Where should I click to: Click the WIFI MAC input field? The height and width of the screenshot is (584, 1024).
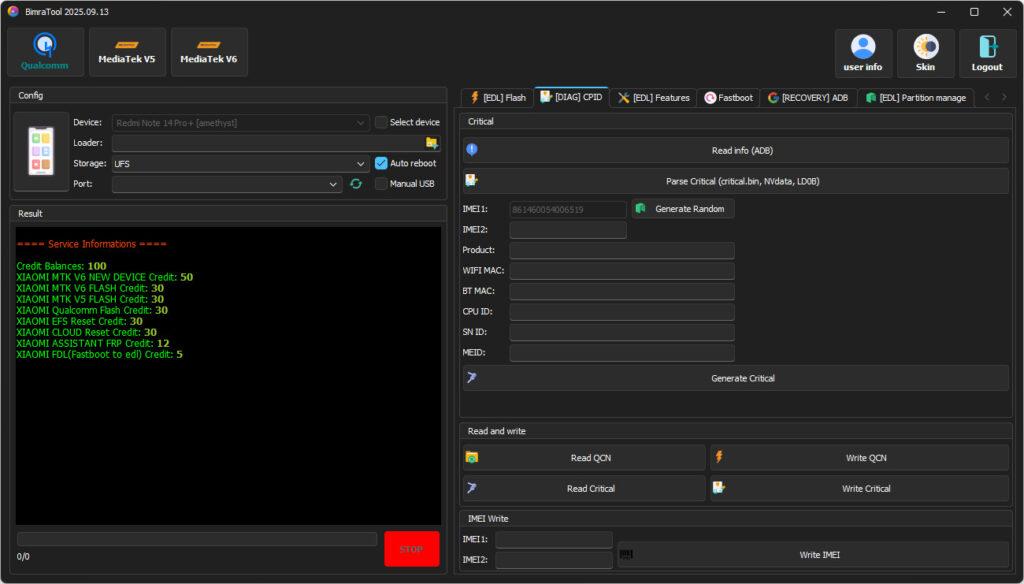pos(621,271)
